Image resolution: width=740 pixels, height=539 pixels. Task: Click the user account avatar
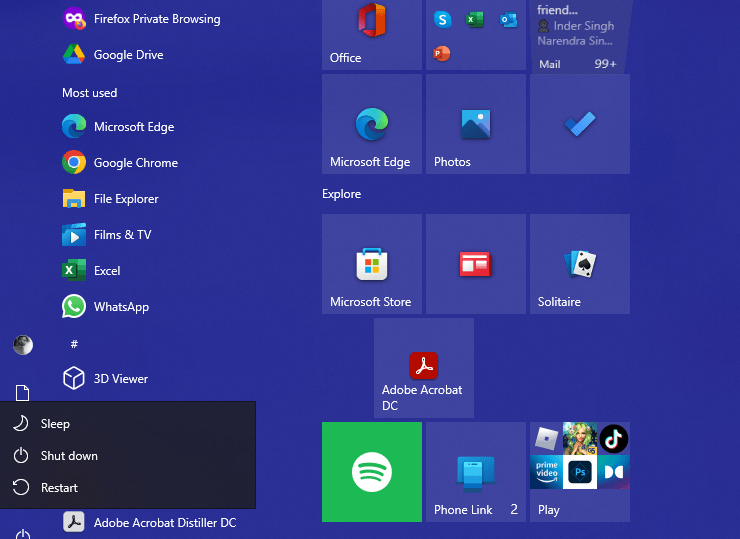[23, 345]
